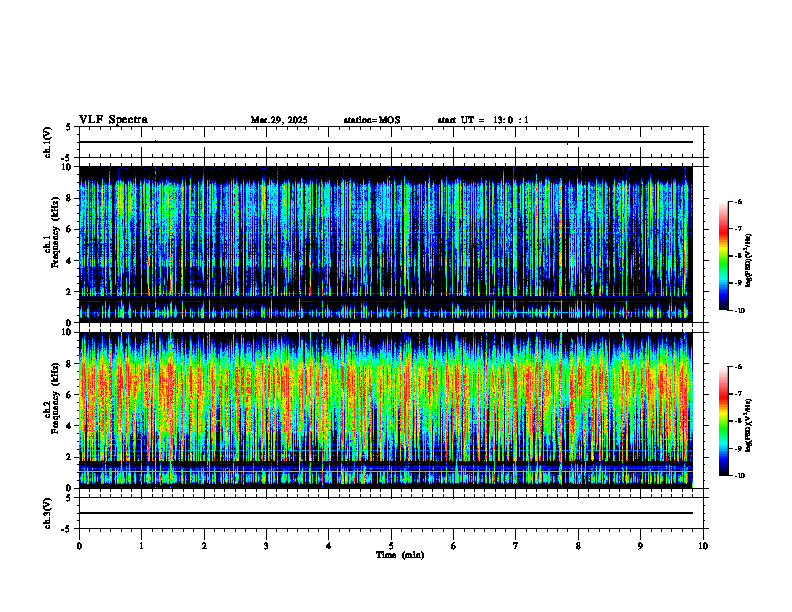The width and height of the screenshot is (792, 612).
Task: Click time axis tick label "6"
Action: [x=454, y=546]
